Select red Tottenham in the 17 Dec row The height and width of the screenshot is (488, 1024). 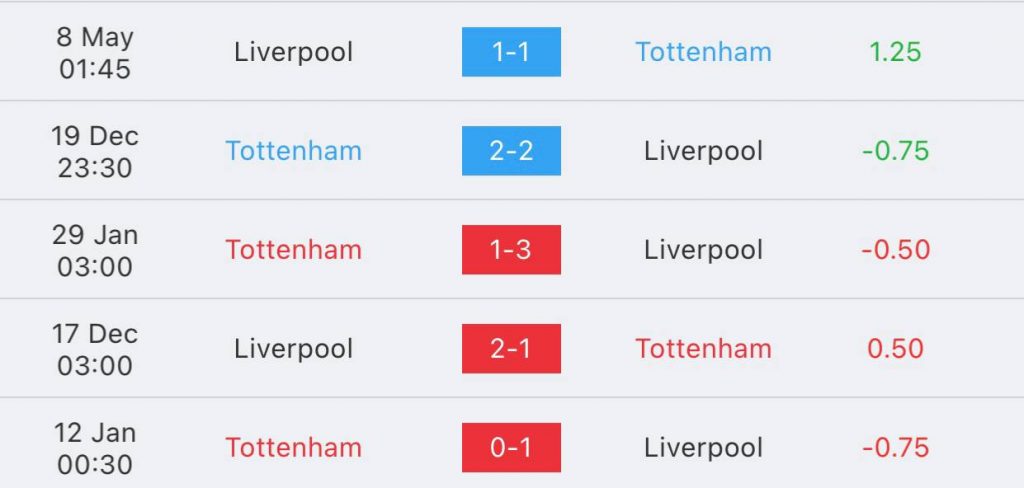703,349
